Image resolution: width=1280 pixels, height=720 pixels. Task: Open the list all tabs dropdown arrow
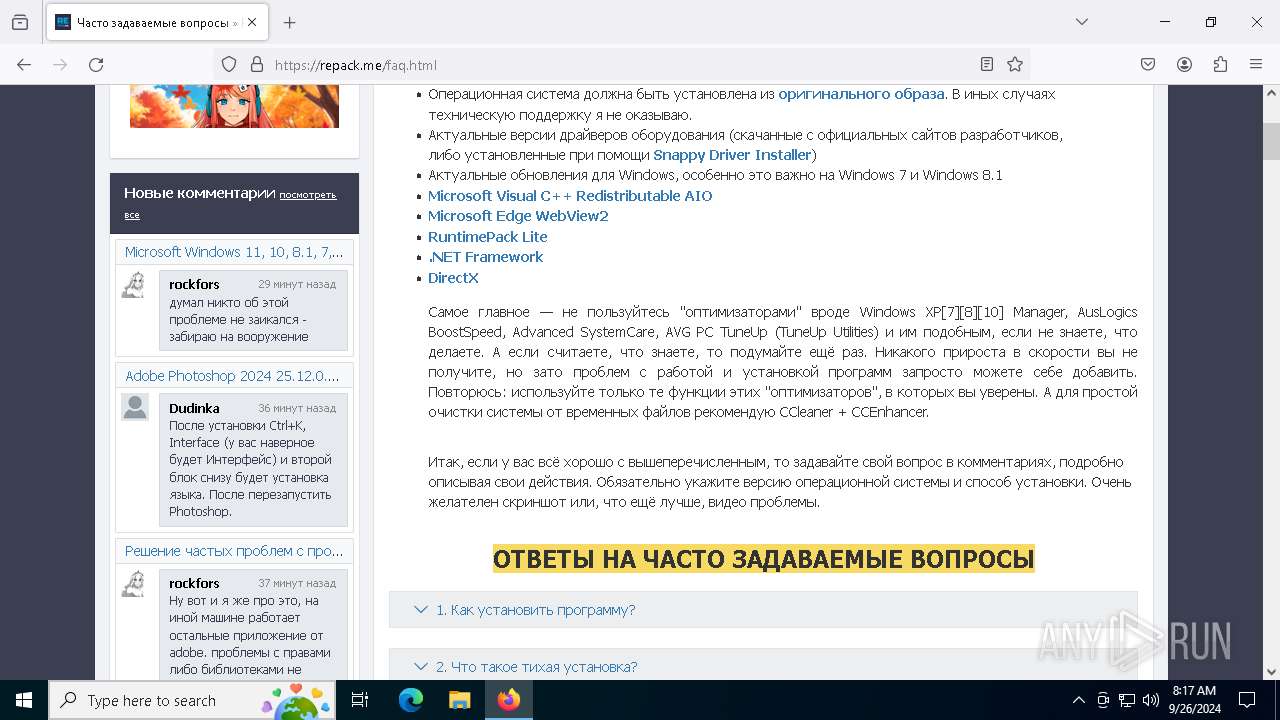pos(1081,22)
